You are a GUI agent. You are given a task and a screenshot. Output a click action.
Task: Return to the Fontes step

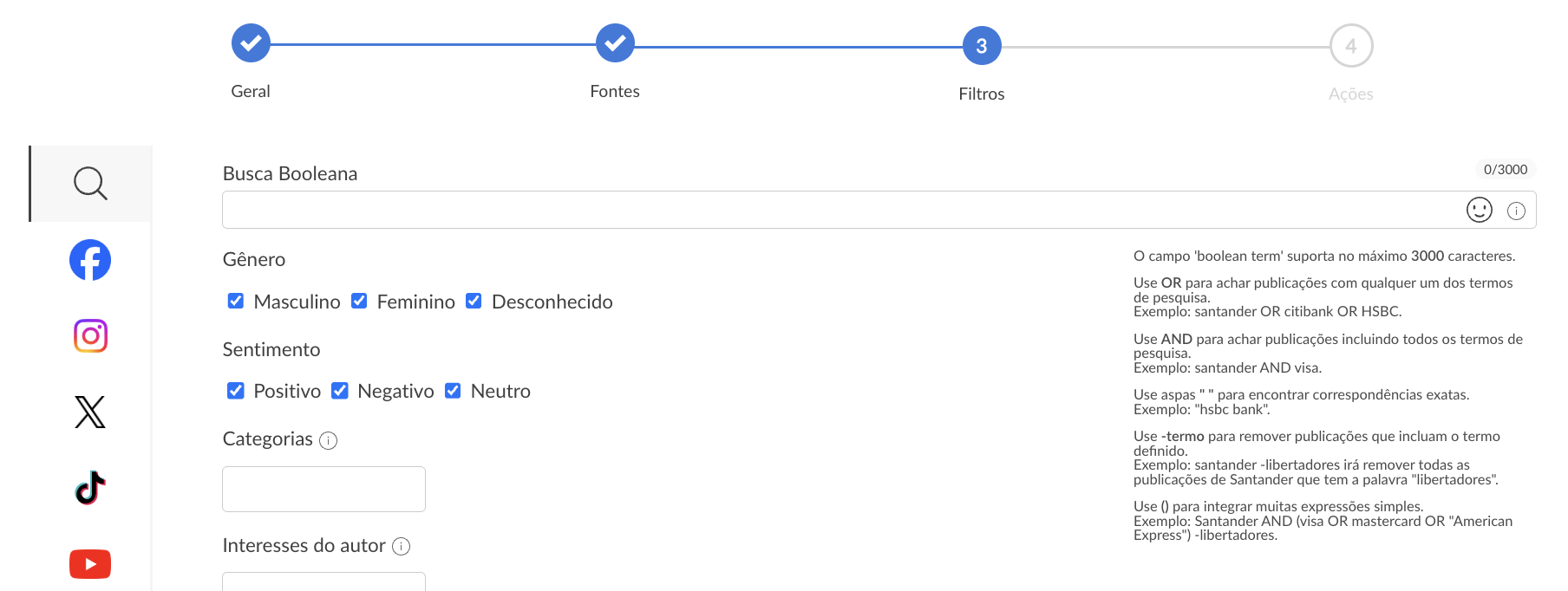tap(615, 43)
